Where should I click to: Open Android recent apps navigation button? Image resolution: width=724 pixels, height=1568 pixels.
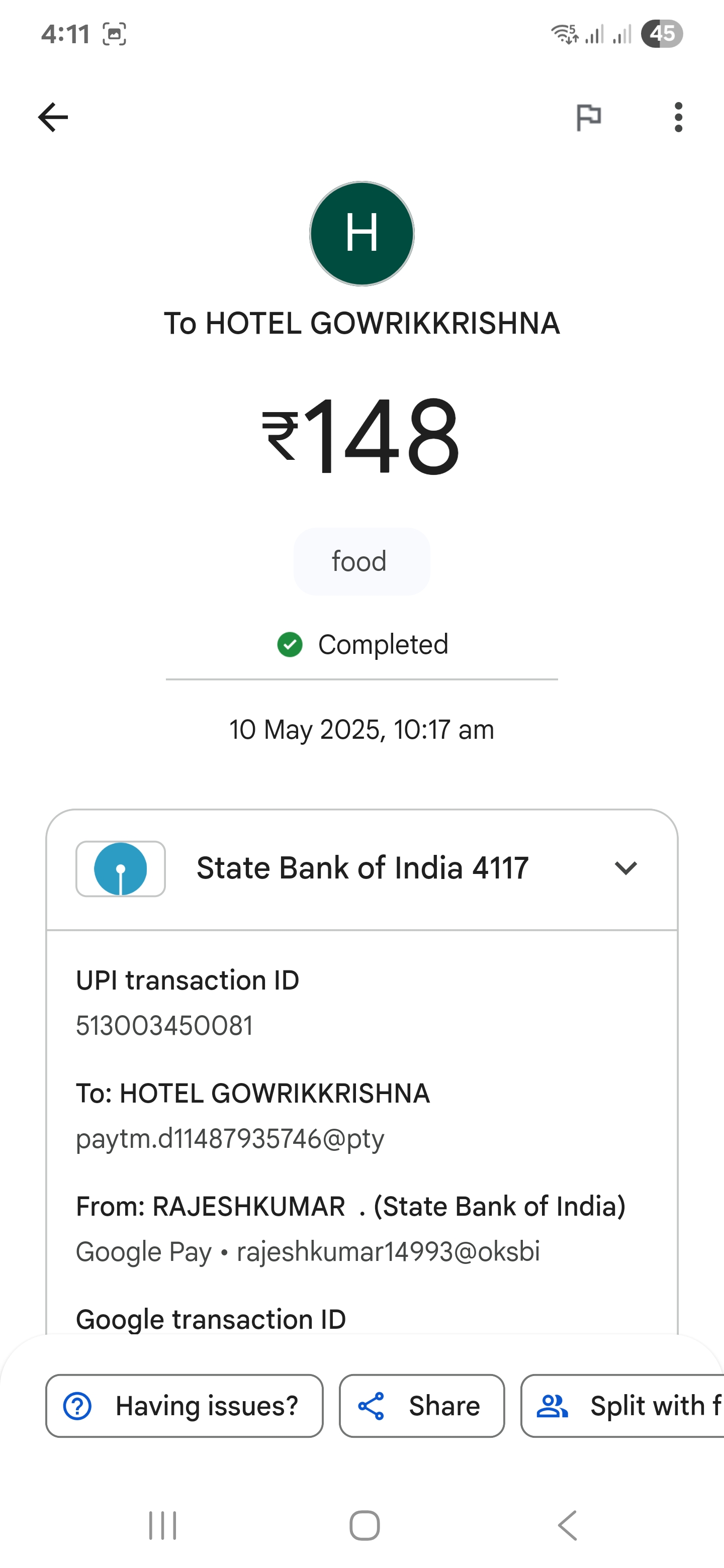[x=162, y=1525]
